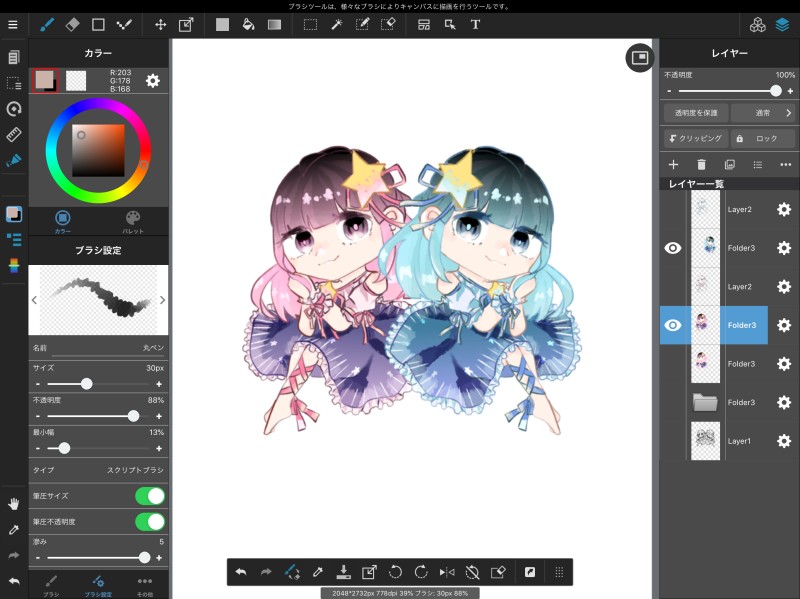Screen dimensions: 800x599
Task: Increase brush size with plus button
Action: pos(159,384)
